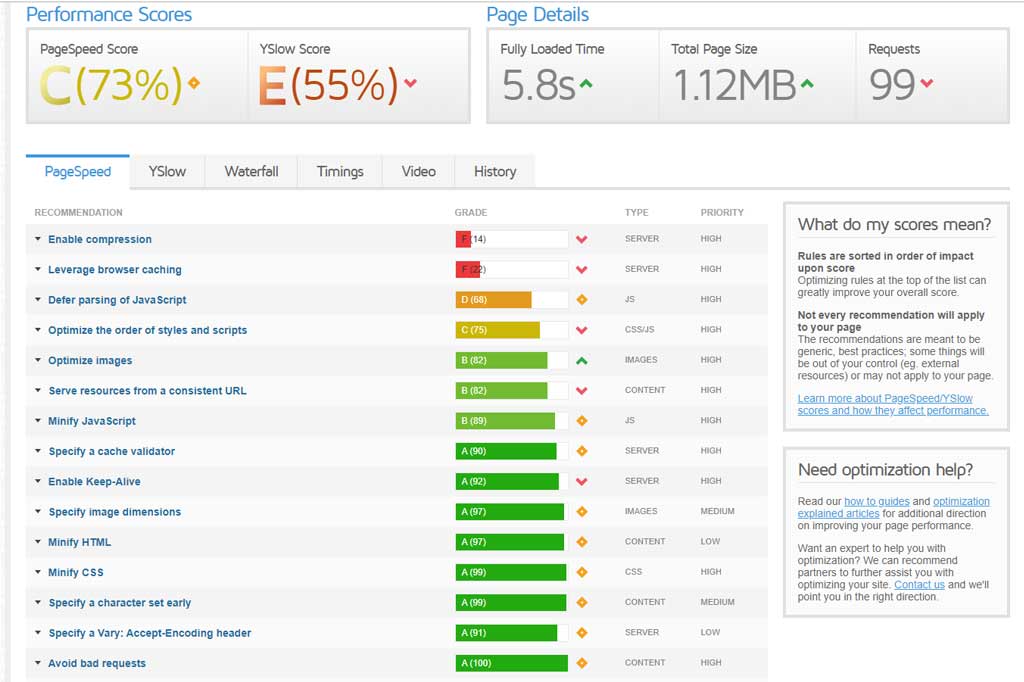This screenshot has height=682, width=1024.
Task: Expand the Minify JavaScript recommendation details
Action: click(x=91, y=421)
